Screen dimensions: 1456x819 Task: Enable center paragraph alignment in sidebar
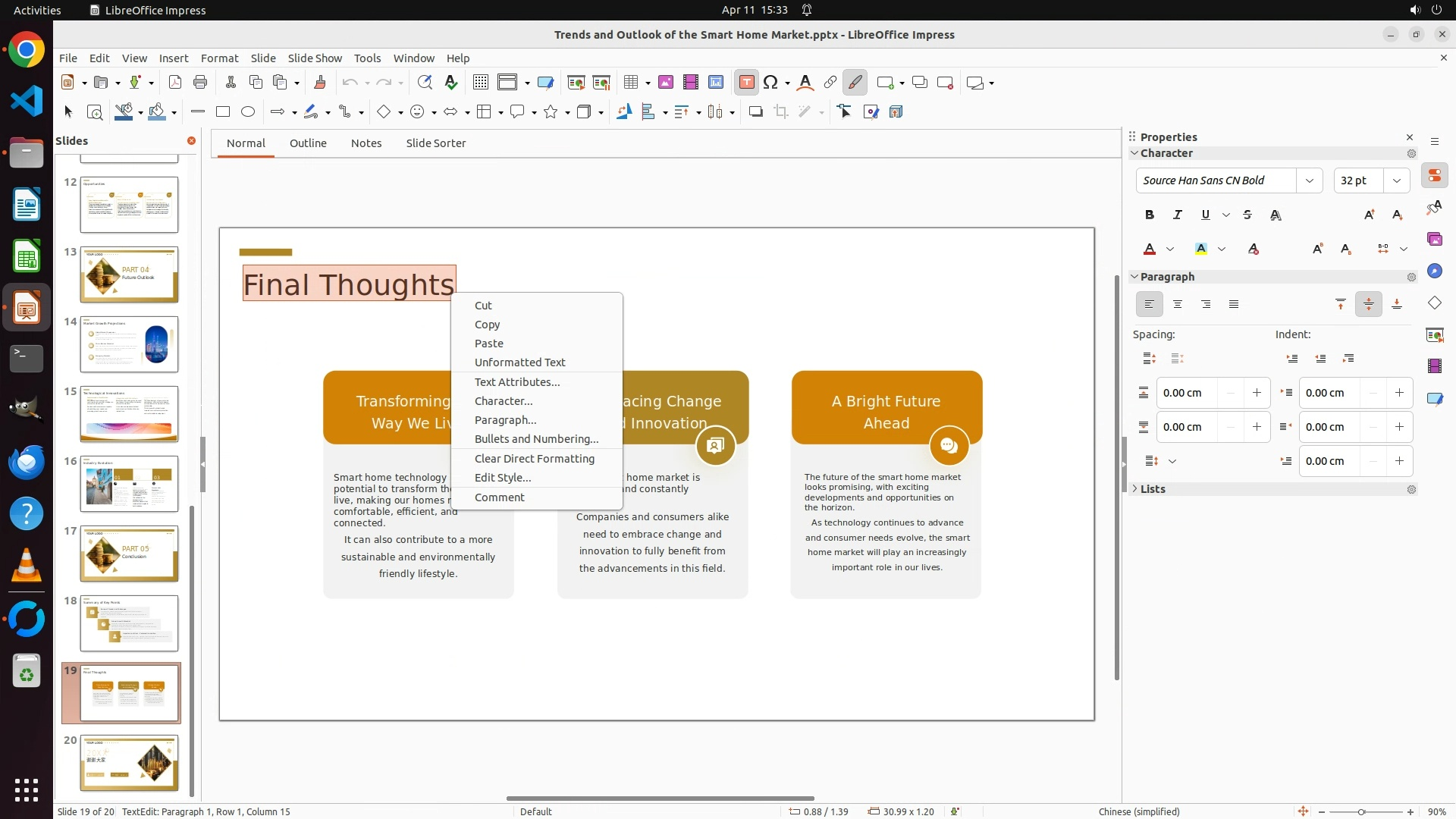coord(1178,305)
